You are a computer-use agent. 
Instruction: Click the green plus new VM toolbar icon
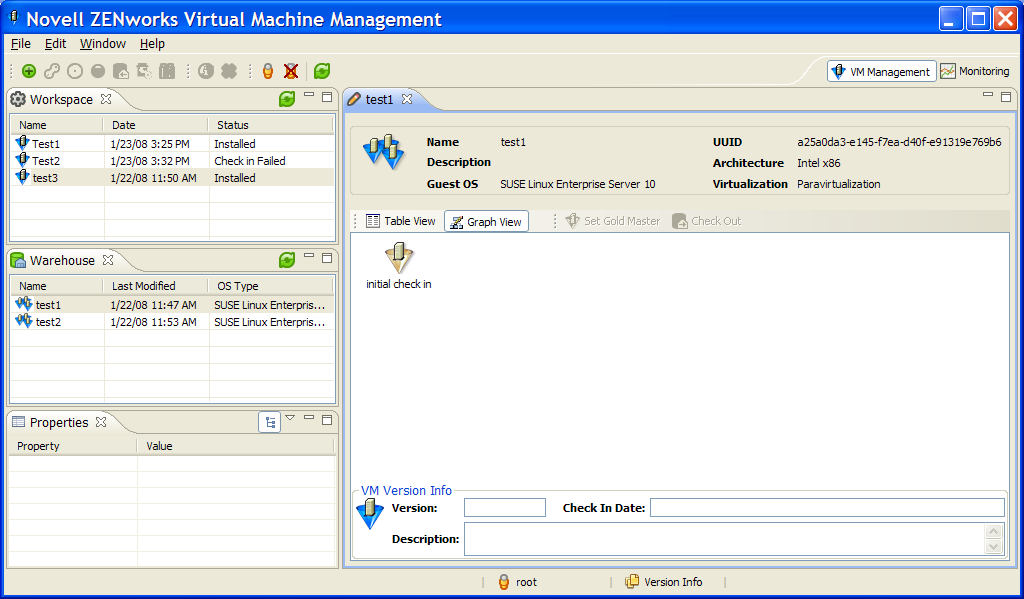tap(29, 71)
